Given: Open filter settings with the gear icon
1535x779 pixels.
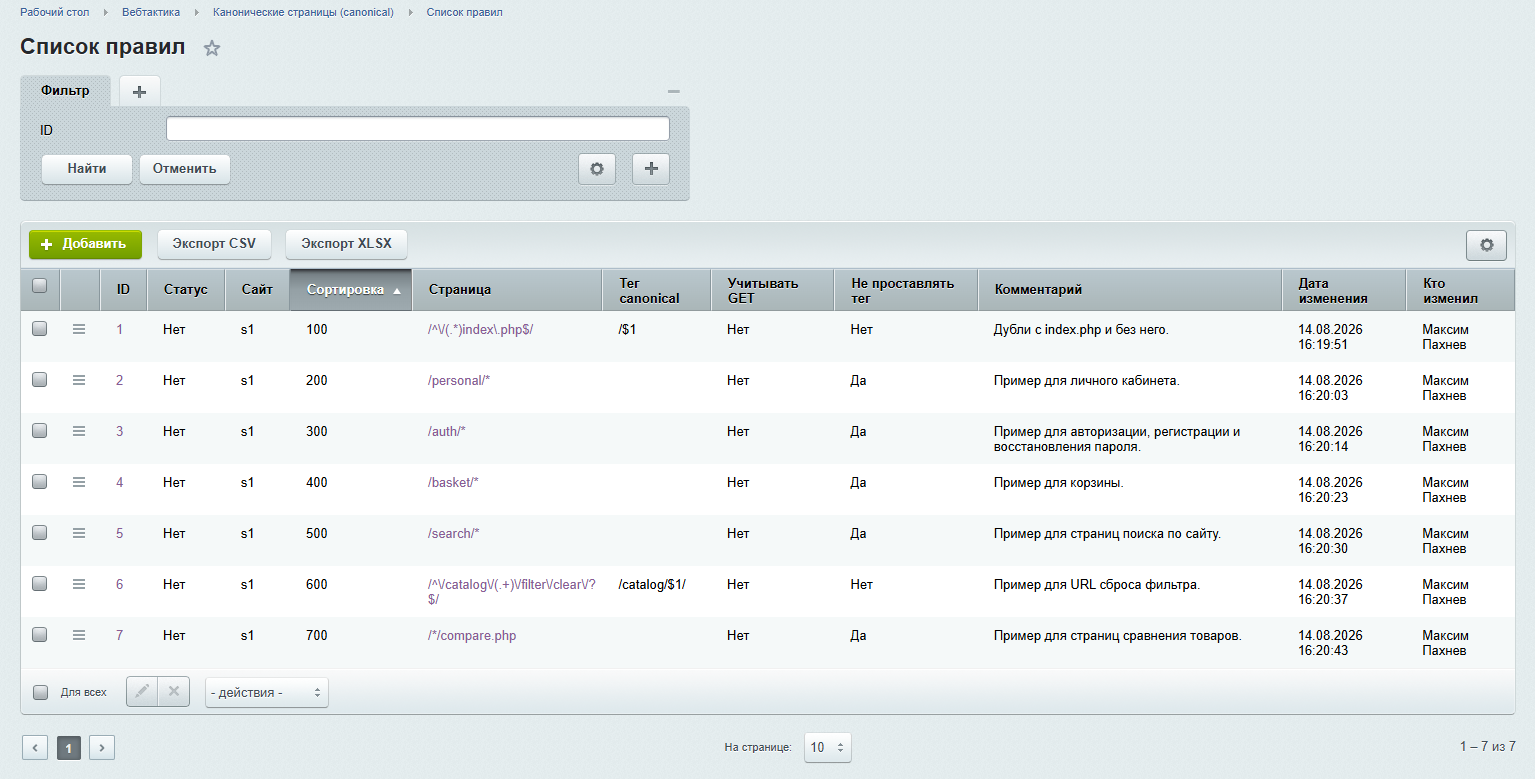Looking at the screenshot, I should point(597,169).
